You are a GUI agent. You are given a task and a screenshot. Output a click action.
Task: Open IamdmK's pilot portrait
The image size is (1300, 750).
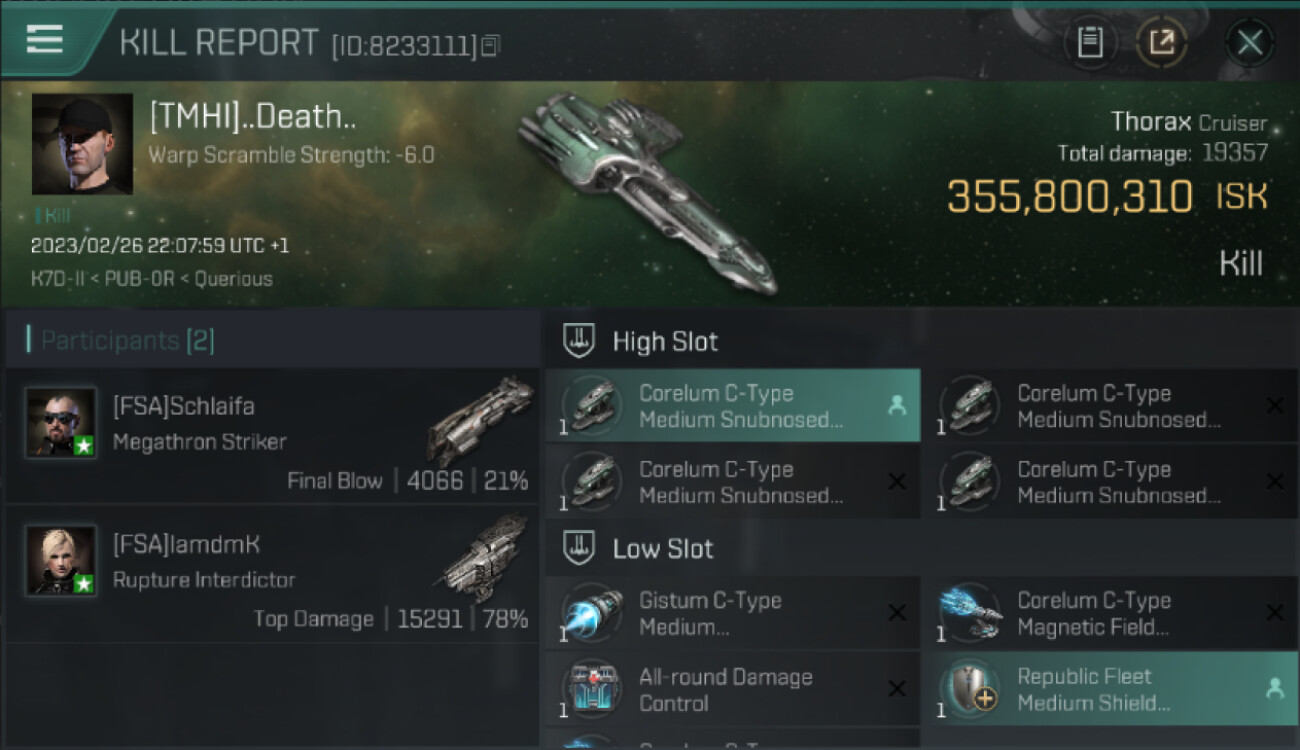[x=61, y=560]
